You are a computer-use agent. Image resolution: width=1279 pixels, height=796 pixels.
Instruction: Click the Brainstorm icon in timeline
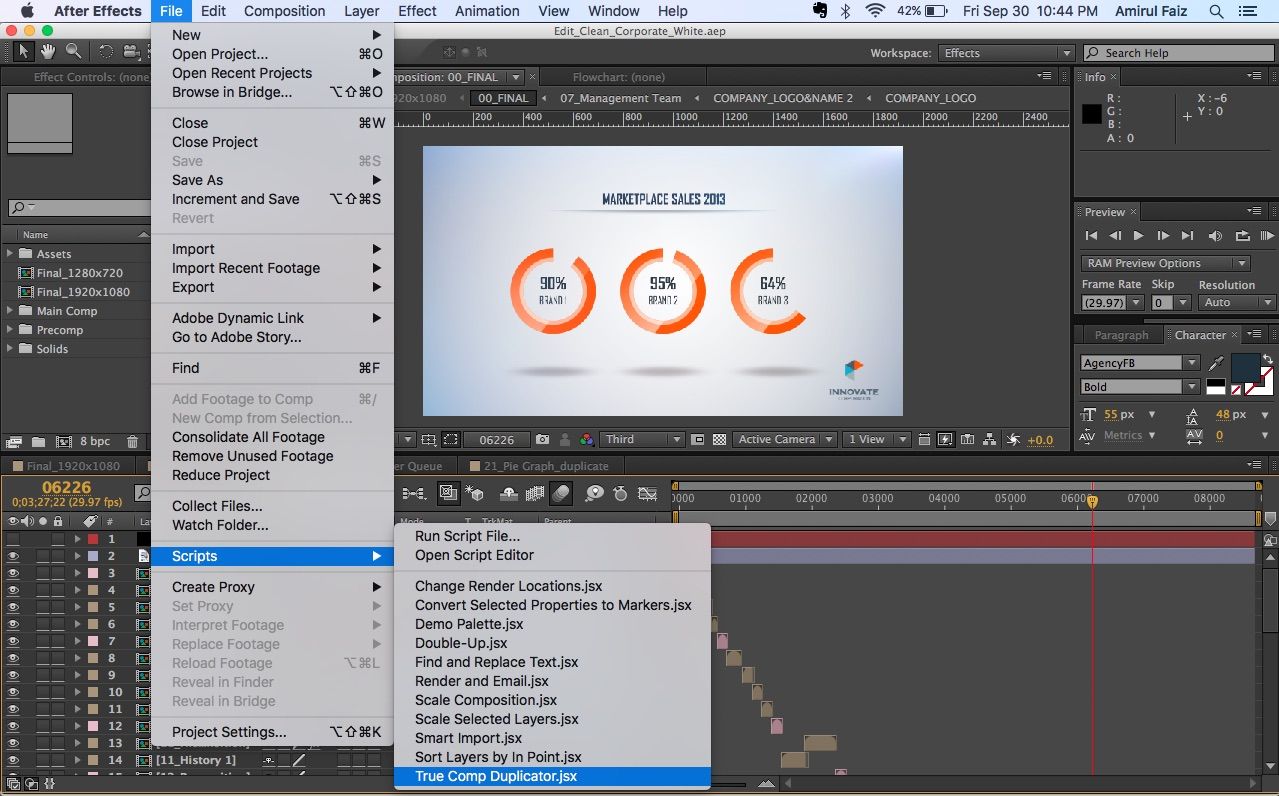coord(595,493)
